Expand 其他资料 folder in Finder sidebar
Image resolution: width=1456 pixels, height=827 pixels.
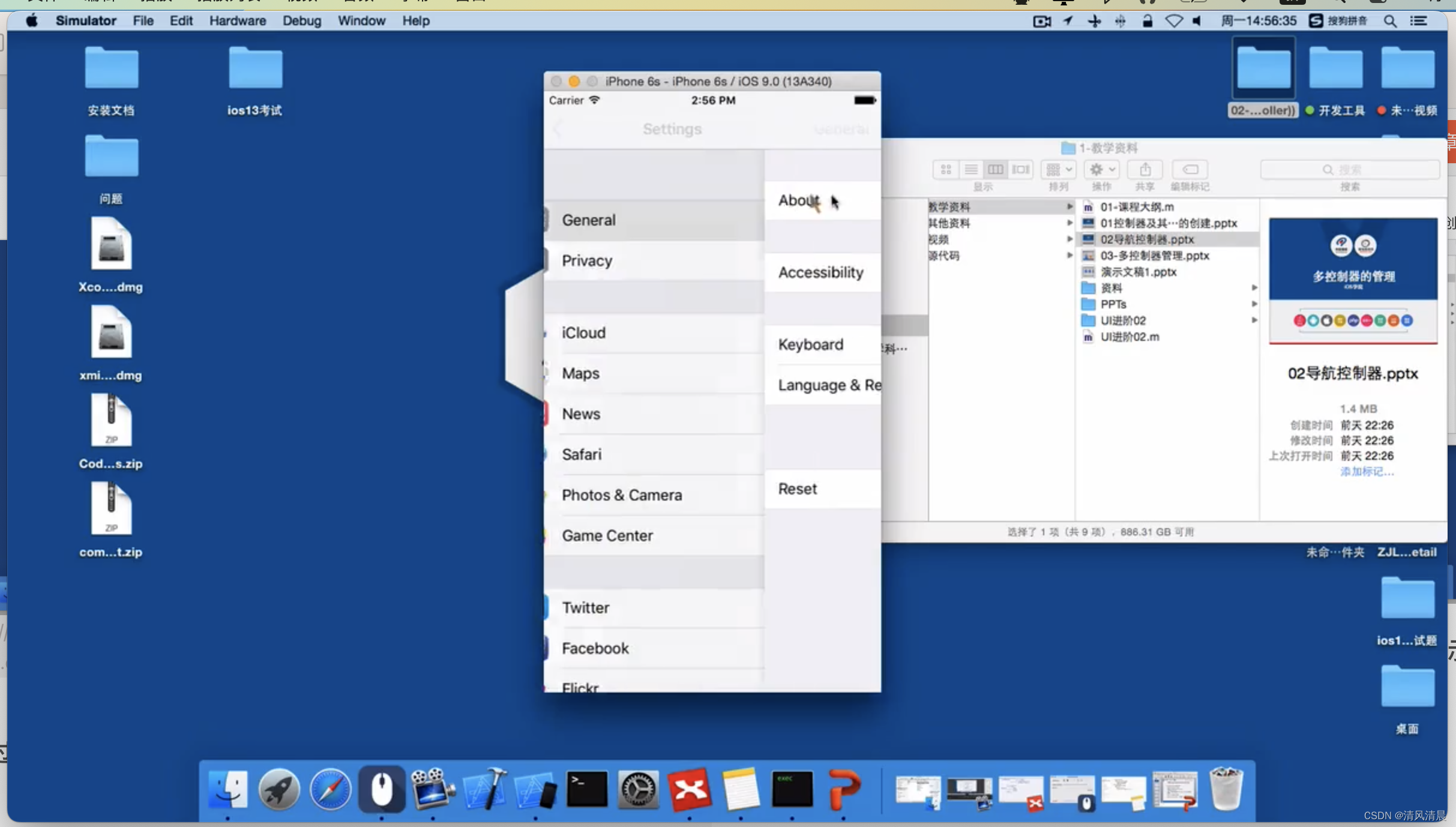point(1069,223)
